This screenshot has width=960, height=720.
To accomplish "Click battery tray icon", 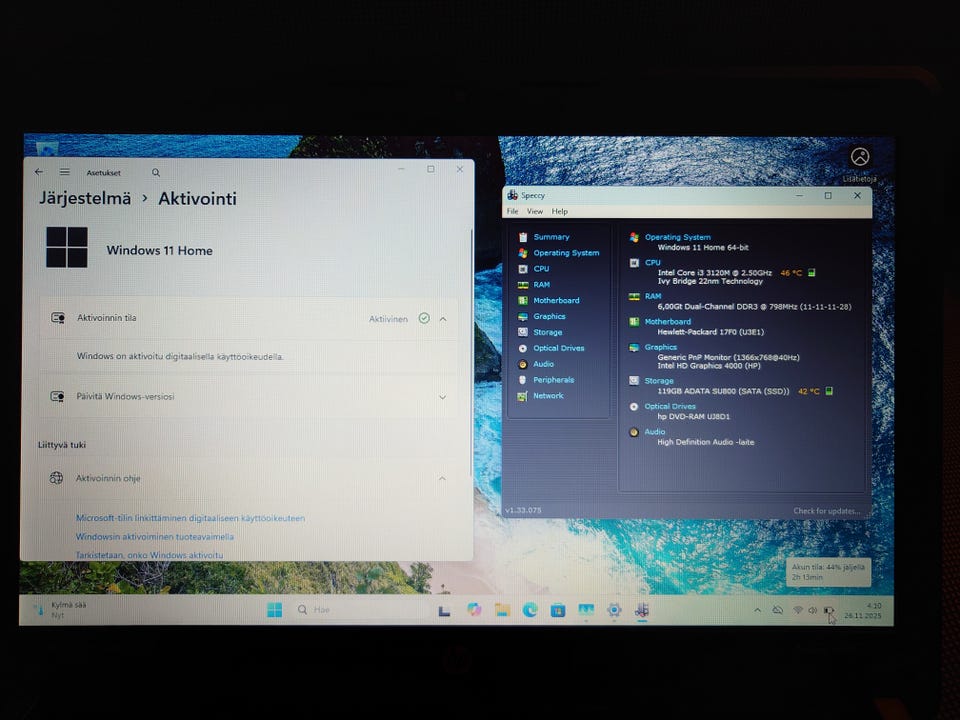I will tap(828, 610).
